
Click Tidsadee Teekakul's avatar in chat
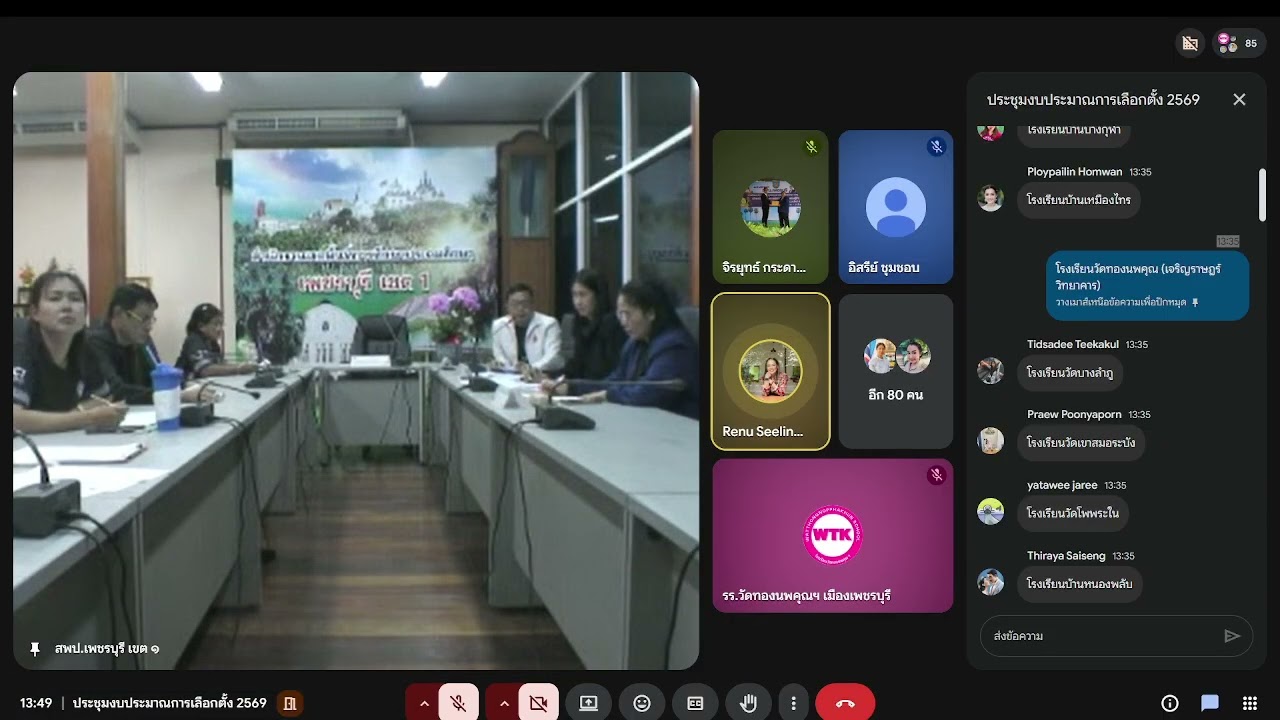coord(990,370)
